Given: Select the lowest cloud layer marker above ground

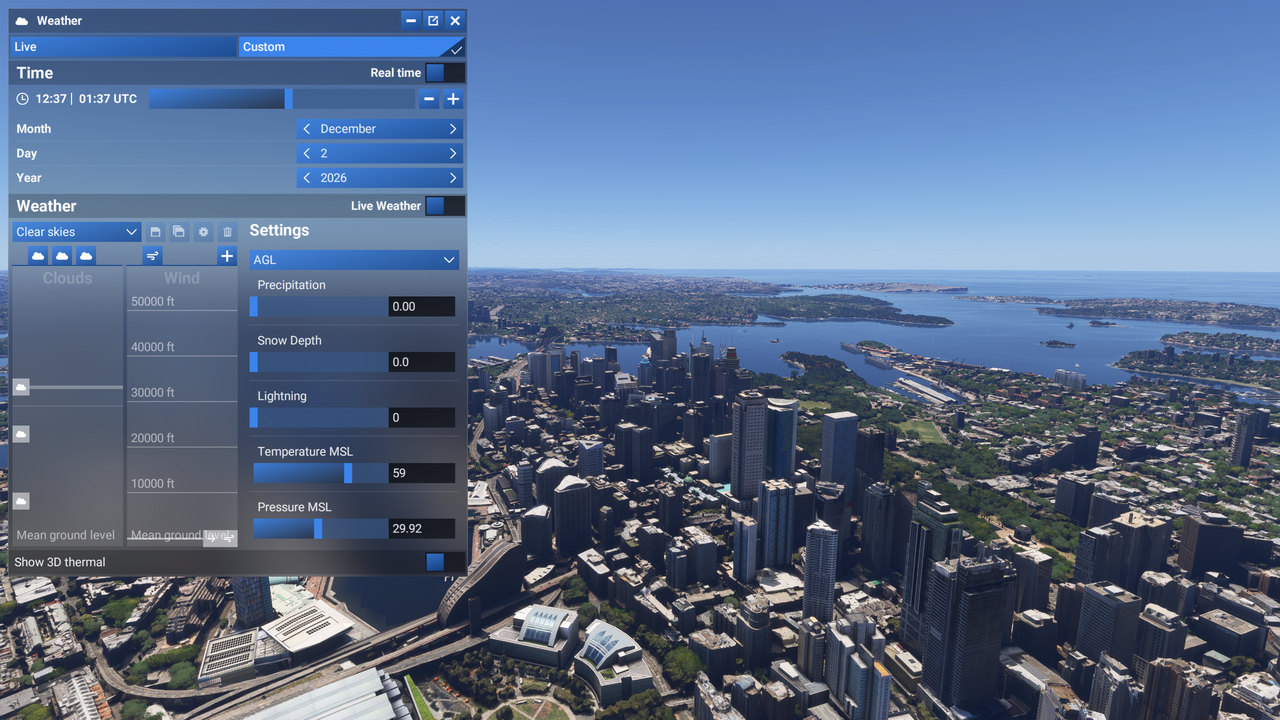Looking at the screenshot, I should [21, 501].
